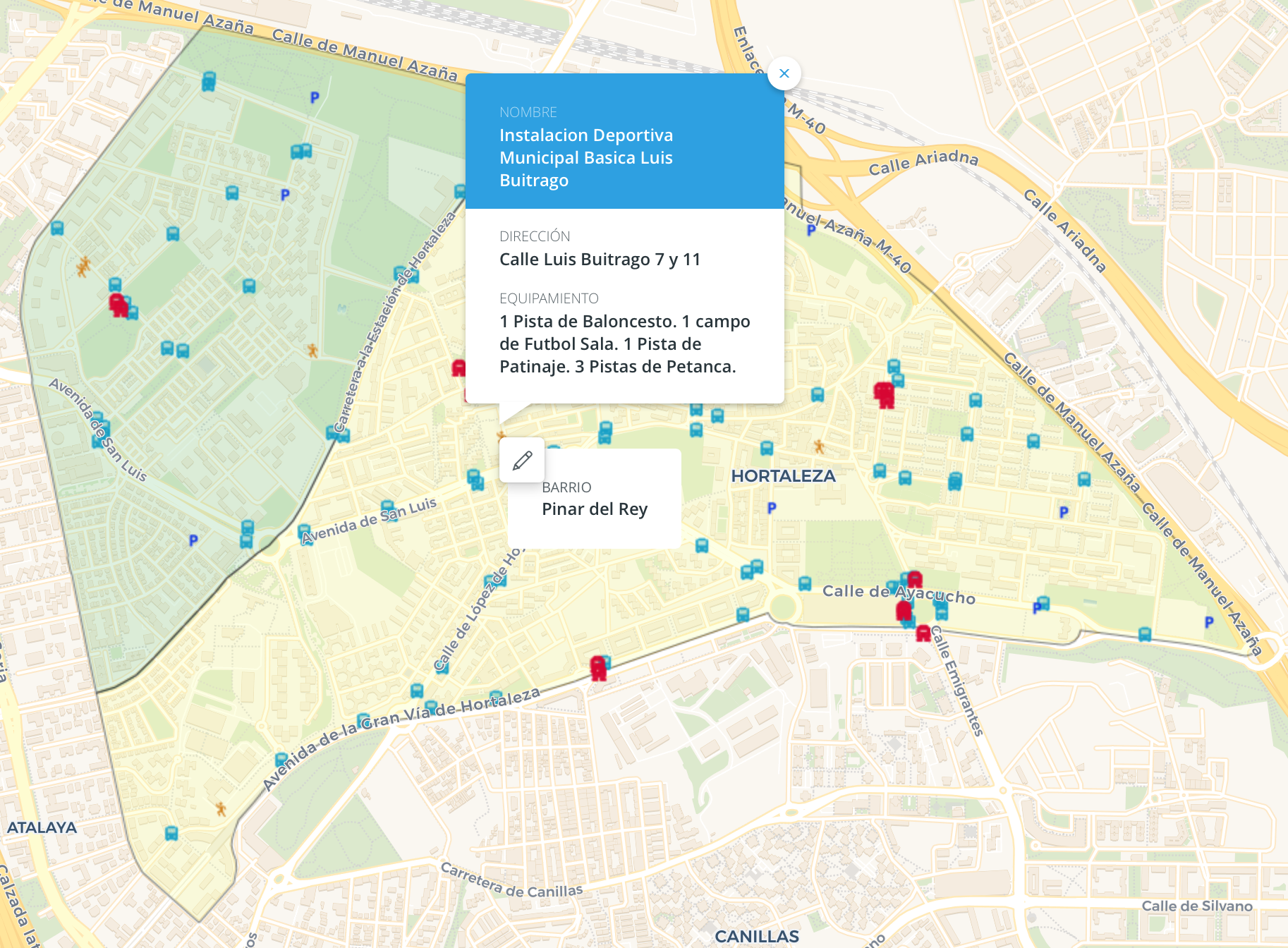
Task: Select the topmost parking marker in green zone
Action: pos(315,97)
